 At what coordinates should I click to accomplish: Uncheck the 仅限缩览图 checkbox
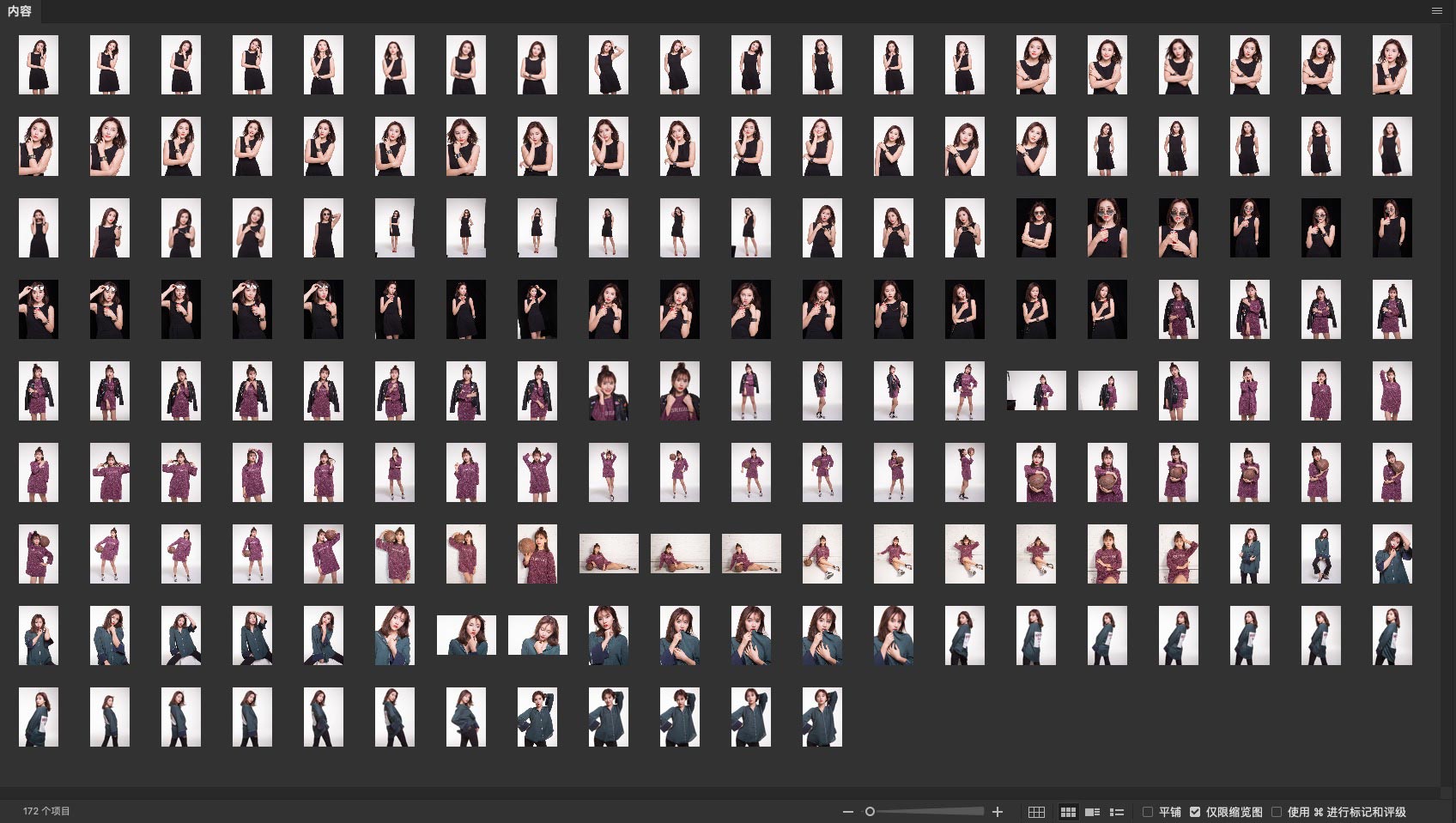(x=1195, y=812)
